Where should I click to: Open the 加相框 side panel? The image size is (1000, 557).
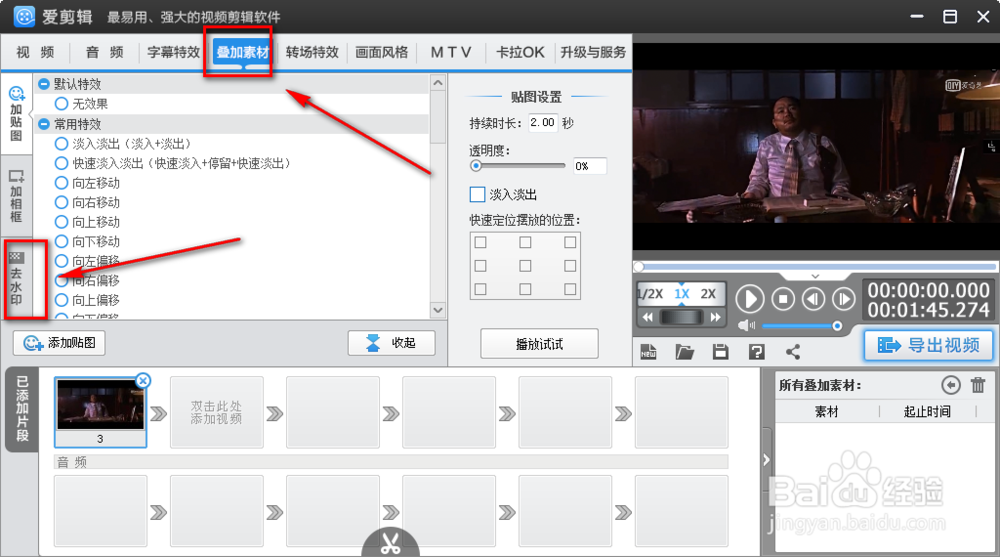(17, 196)
